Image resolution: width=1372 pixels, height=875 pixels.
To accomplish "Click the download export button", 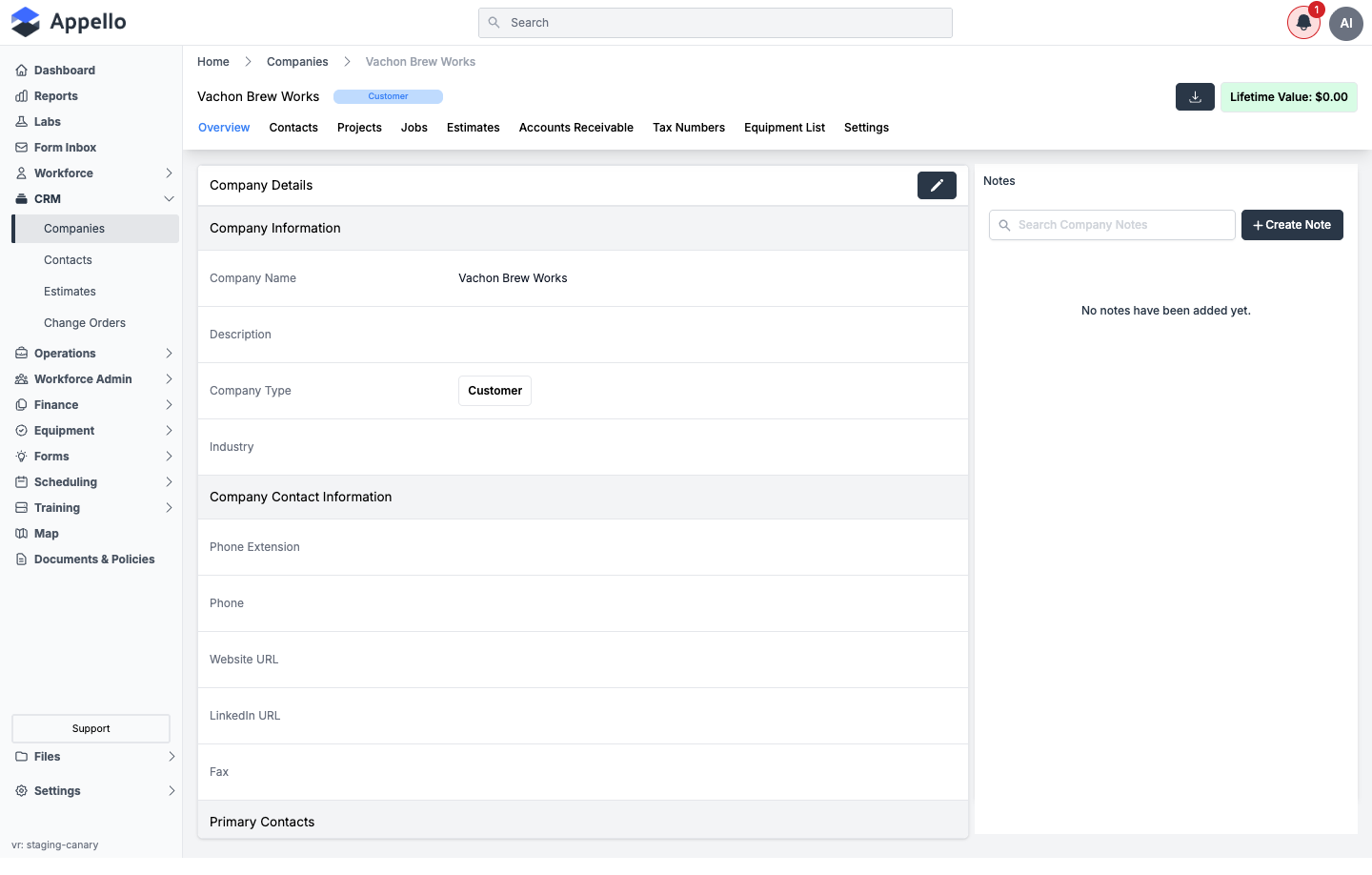I will tap(1195, 97).
